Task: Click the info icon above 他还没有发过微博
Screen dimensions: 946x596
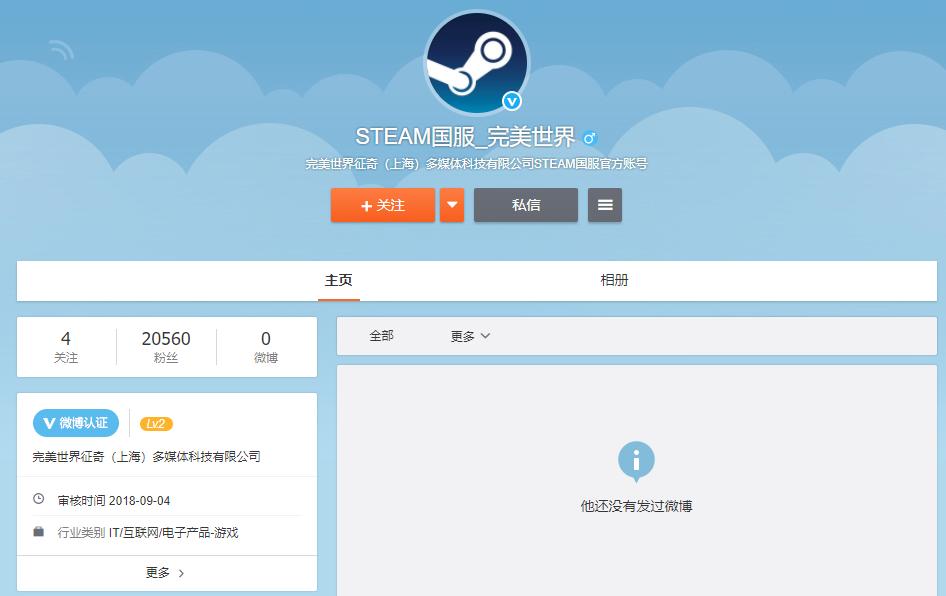Action: [636, 461]
